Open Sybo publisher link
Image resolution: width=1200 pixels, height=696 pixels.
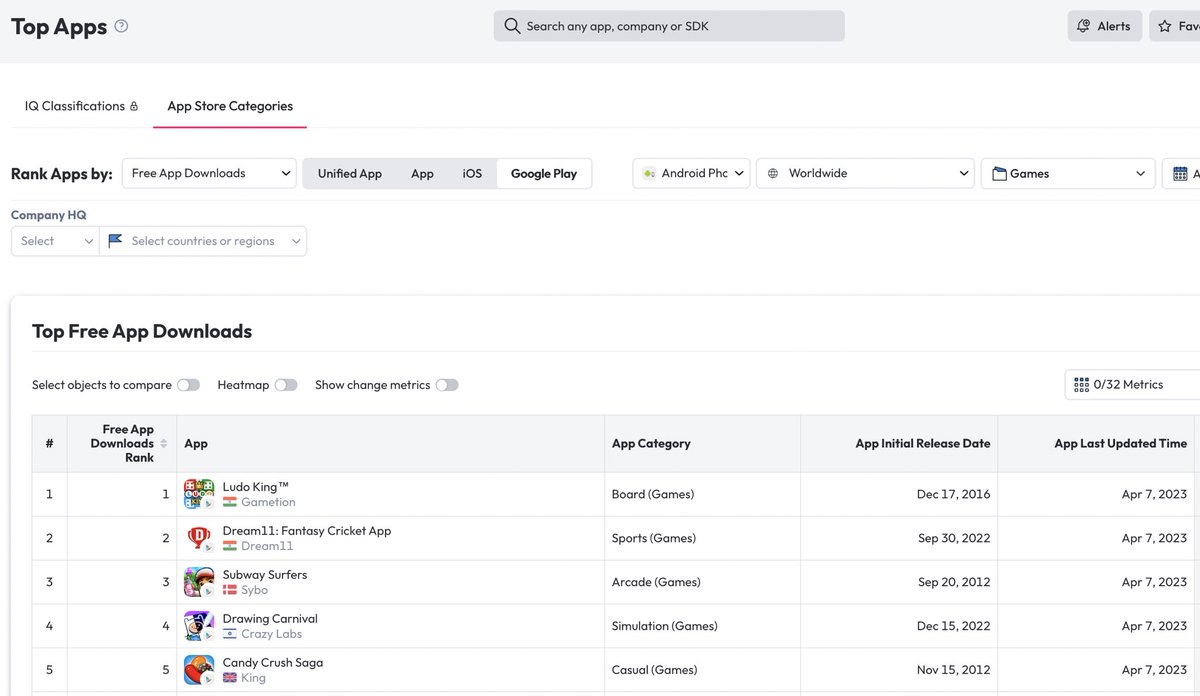coord(254,590)
